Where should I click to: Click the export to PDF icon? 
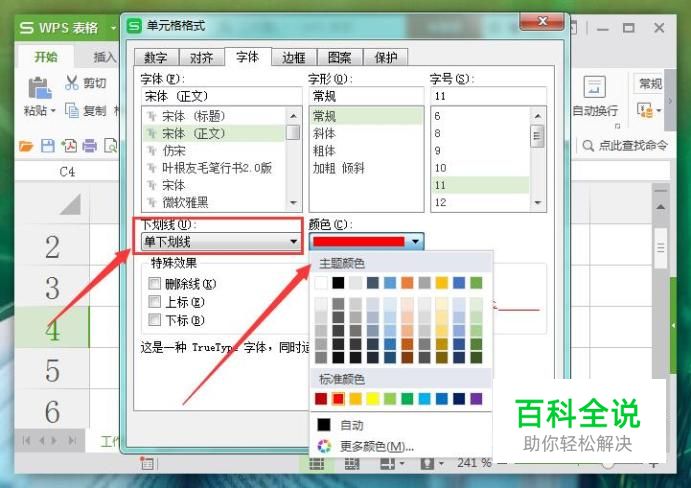point(69,145)
